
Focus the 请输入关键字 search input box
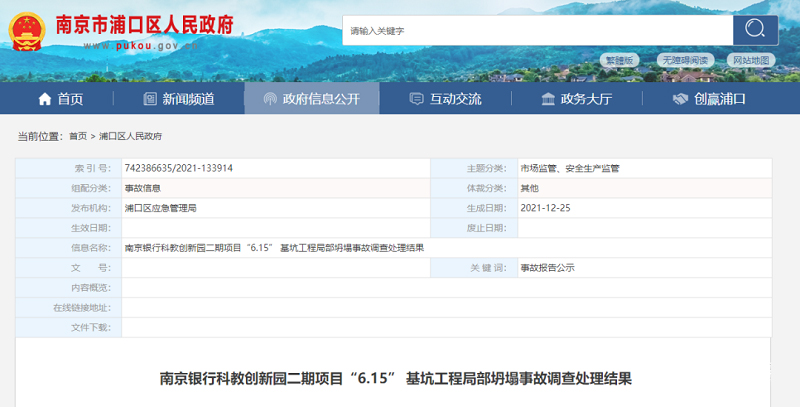point(535,31)
